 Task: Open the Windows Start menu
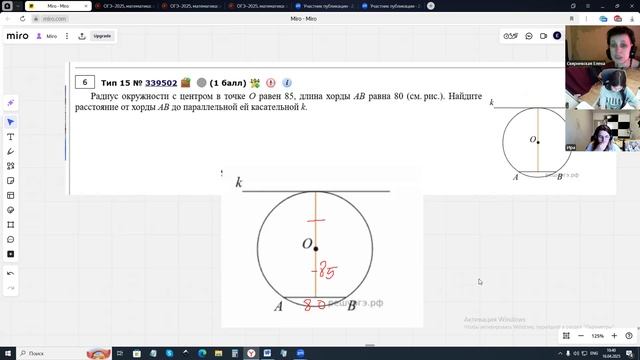pos(8,353)
